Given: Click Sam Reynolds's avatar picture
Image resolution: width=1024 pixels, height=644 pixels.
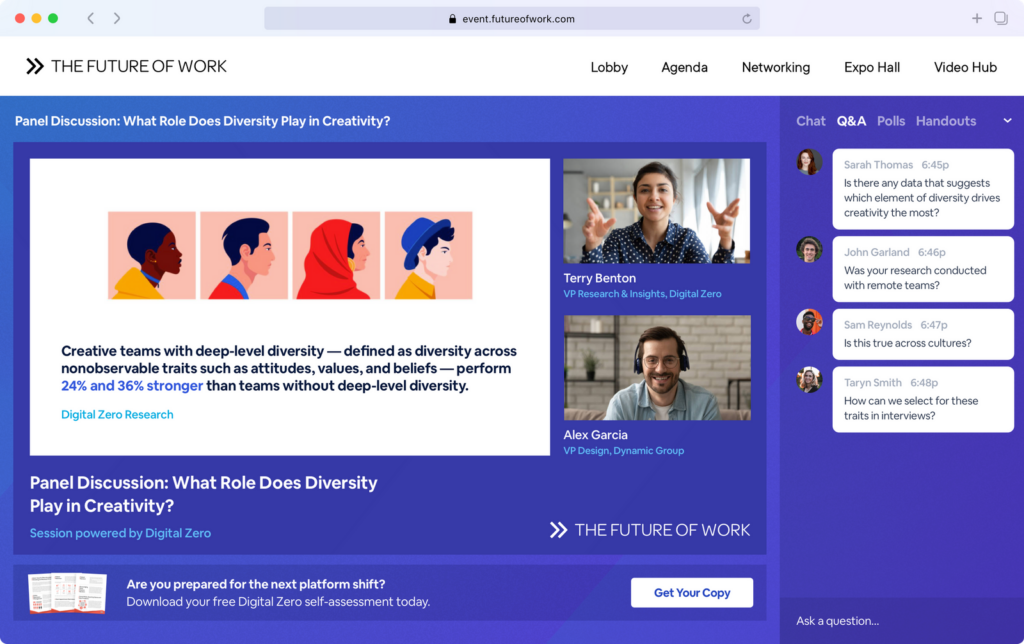Looking at the screenshot, I should tap(808, 322).
